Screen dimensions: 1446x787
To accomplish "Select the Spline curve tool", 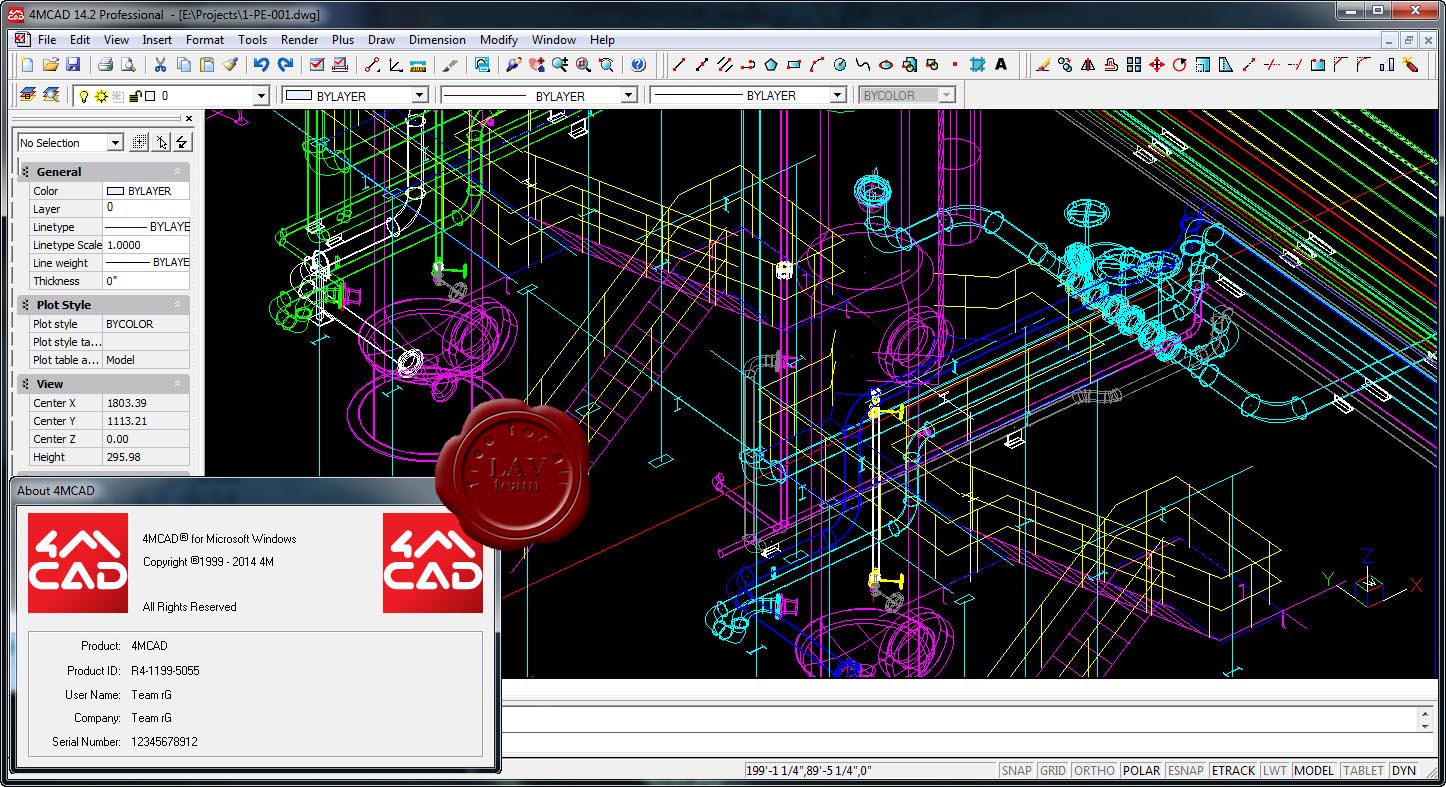I will [863, 65].
